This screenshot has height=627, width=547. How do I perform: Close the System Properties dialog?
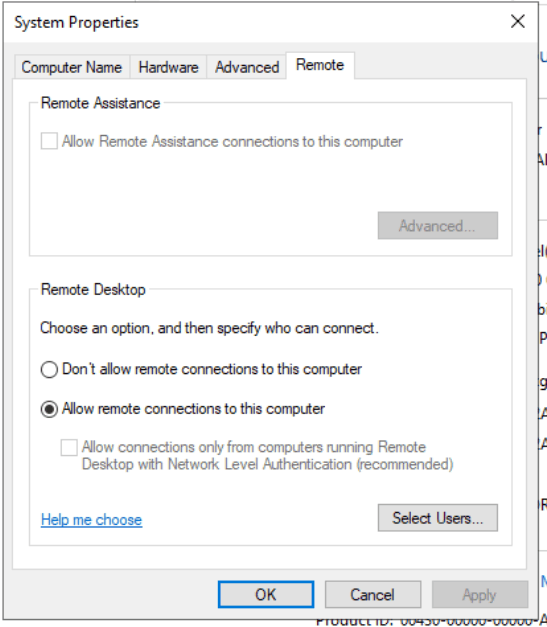tap(518, 22)
